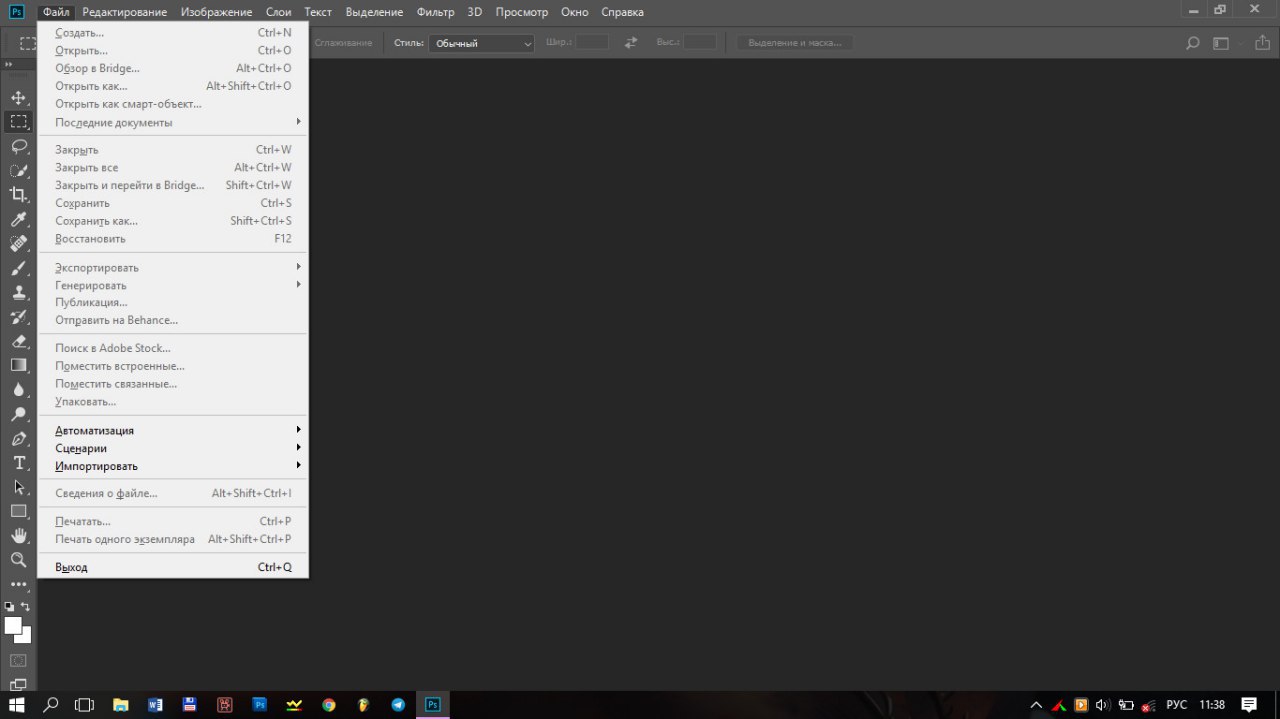The image size is (1280, 719).
Task: Change the screen mode
Action: (x=18, y=685)
